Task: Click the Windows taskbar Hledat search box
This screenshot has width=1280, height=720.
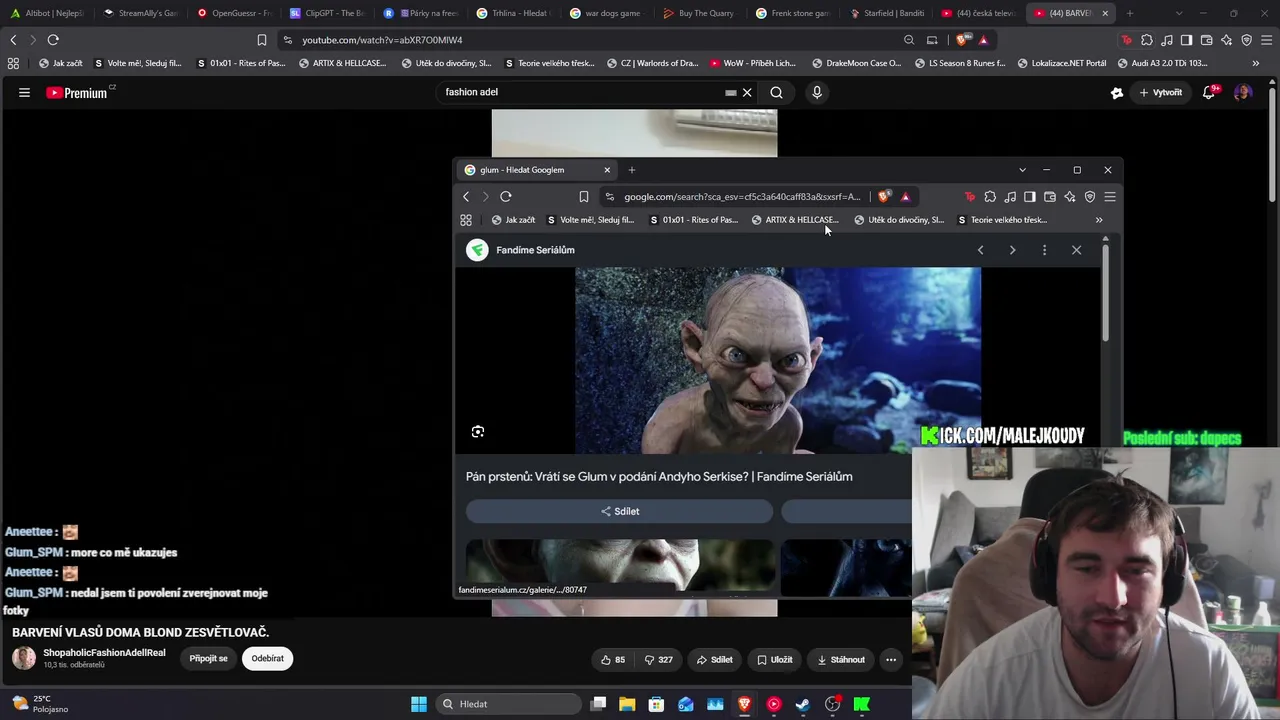Action: [x=508, y=704]
